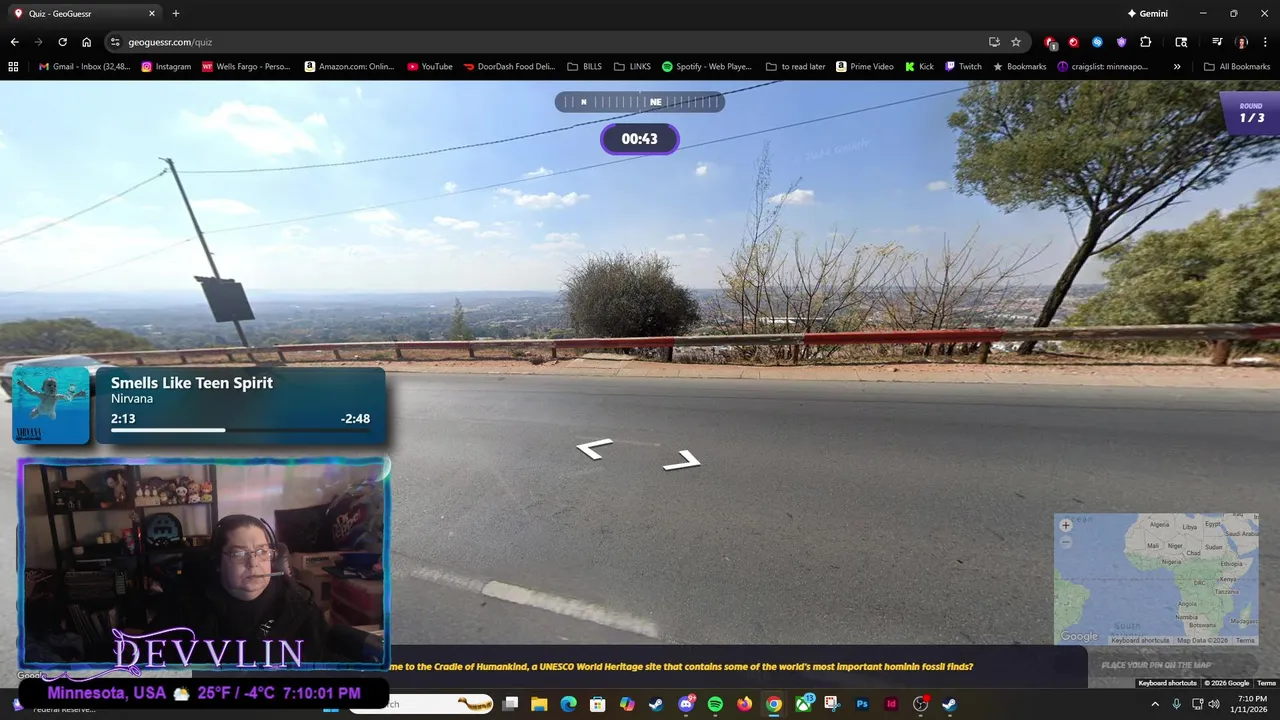Open the Instagram bookmark

click(166, 67)
